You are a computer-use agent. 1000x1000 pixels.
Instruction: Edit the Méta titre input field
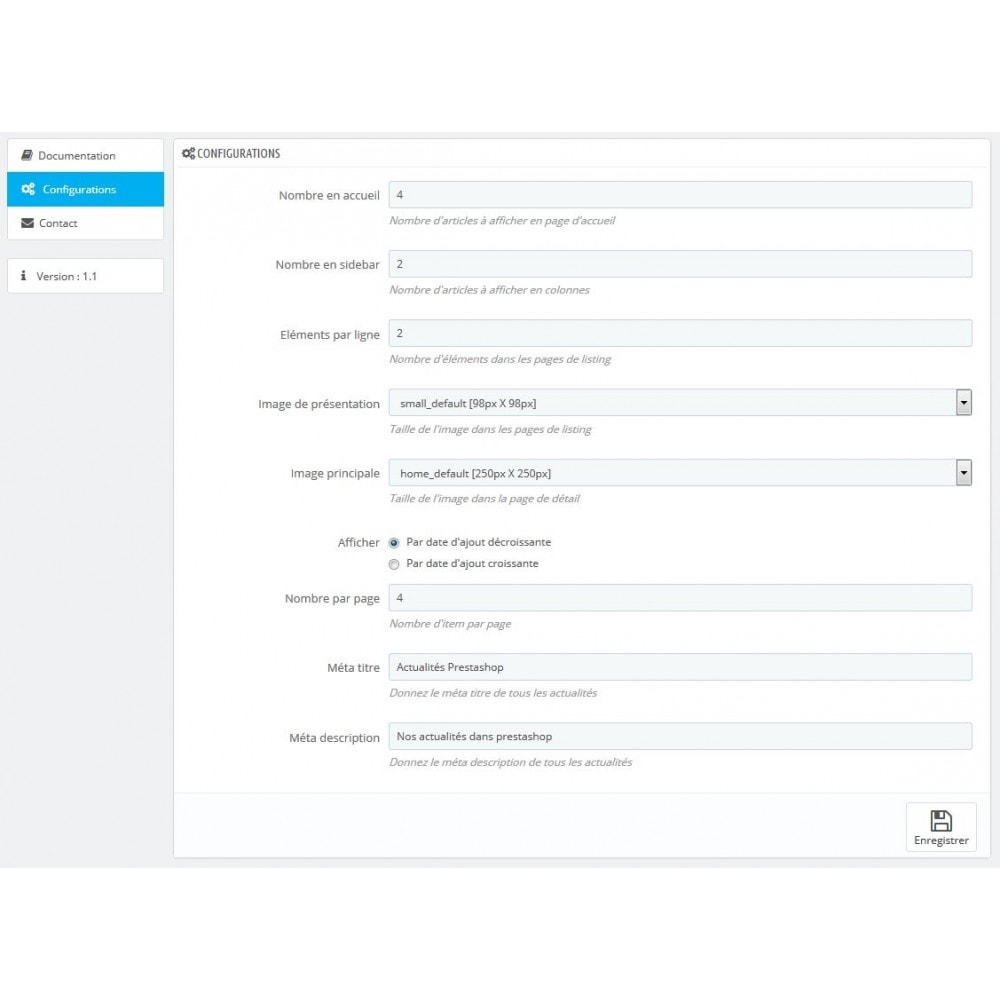[680, 667]
